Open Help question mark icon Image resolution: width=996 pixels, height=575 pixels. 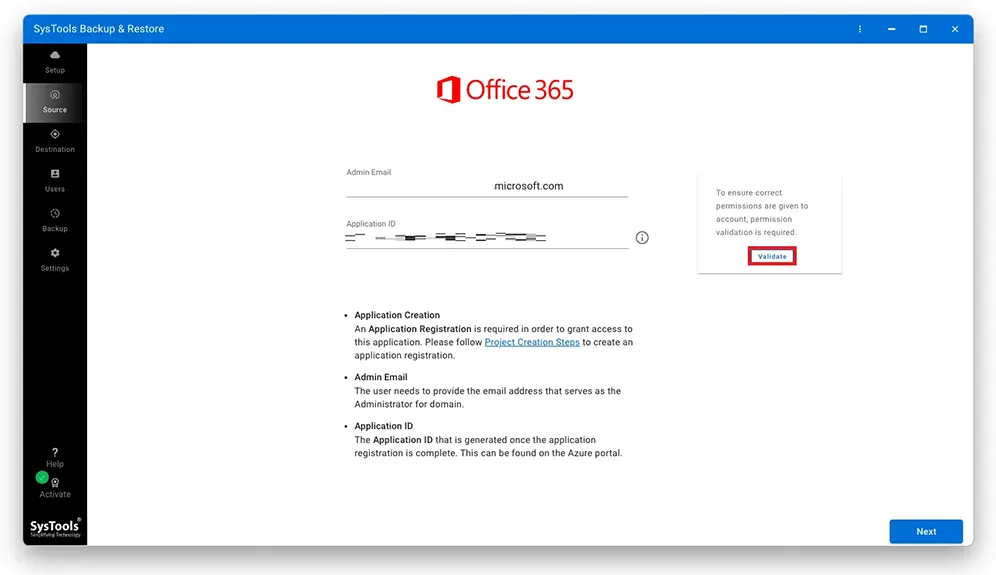pos(55,452)
